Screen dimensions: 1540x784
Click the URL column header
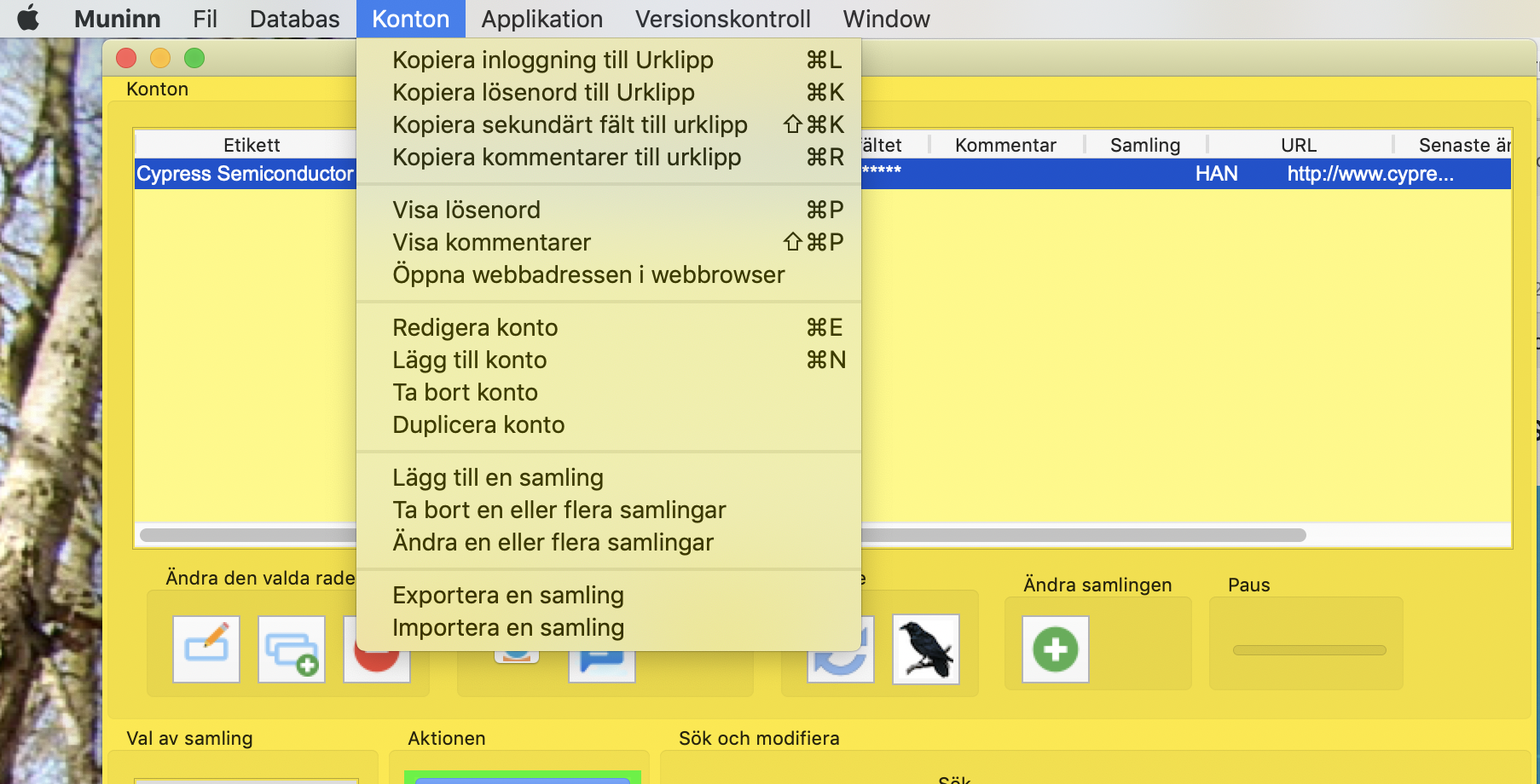pos(1298,145)
